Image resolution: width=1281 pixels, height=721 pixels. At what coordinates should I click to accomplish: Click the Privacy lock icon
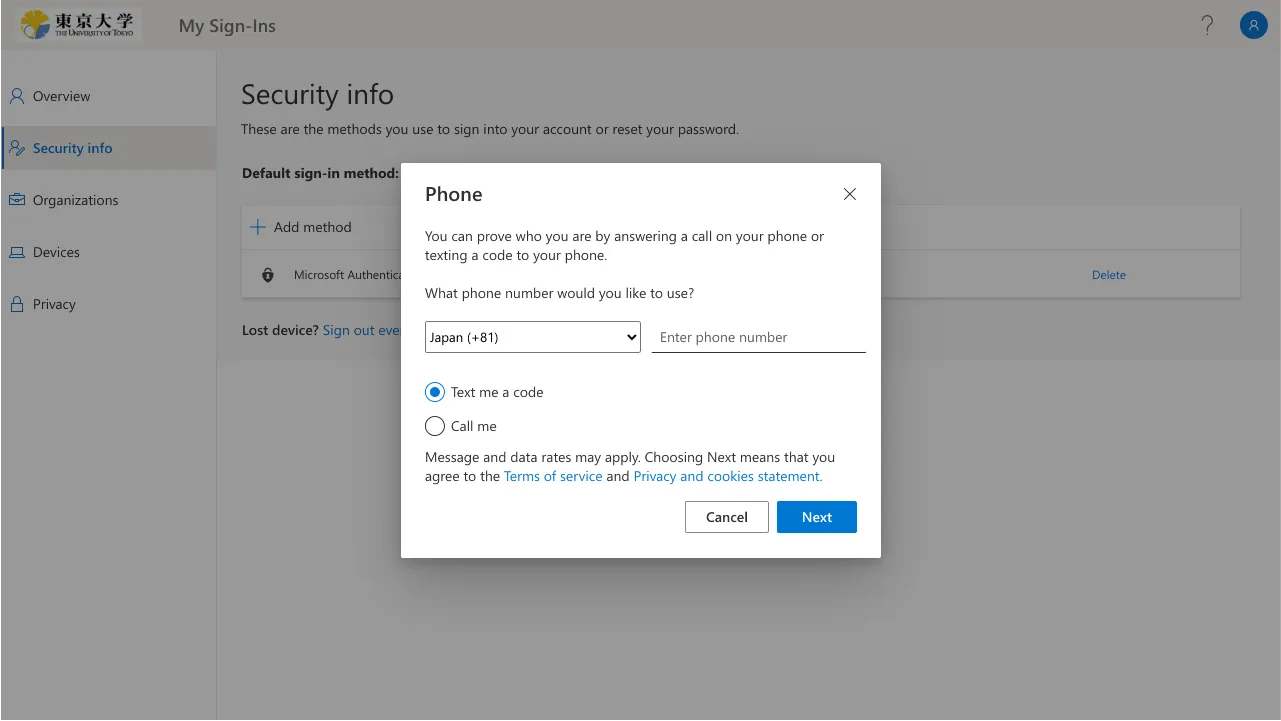(x=17, y=304)
